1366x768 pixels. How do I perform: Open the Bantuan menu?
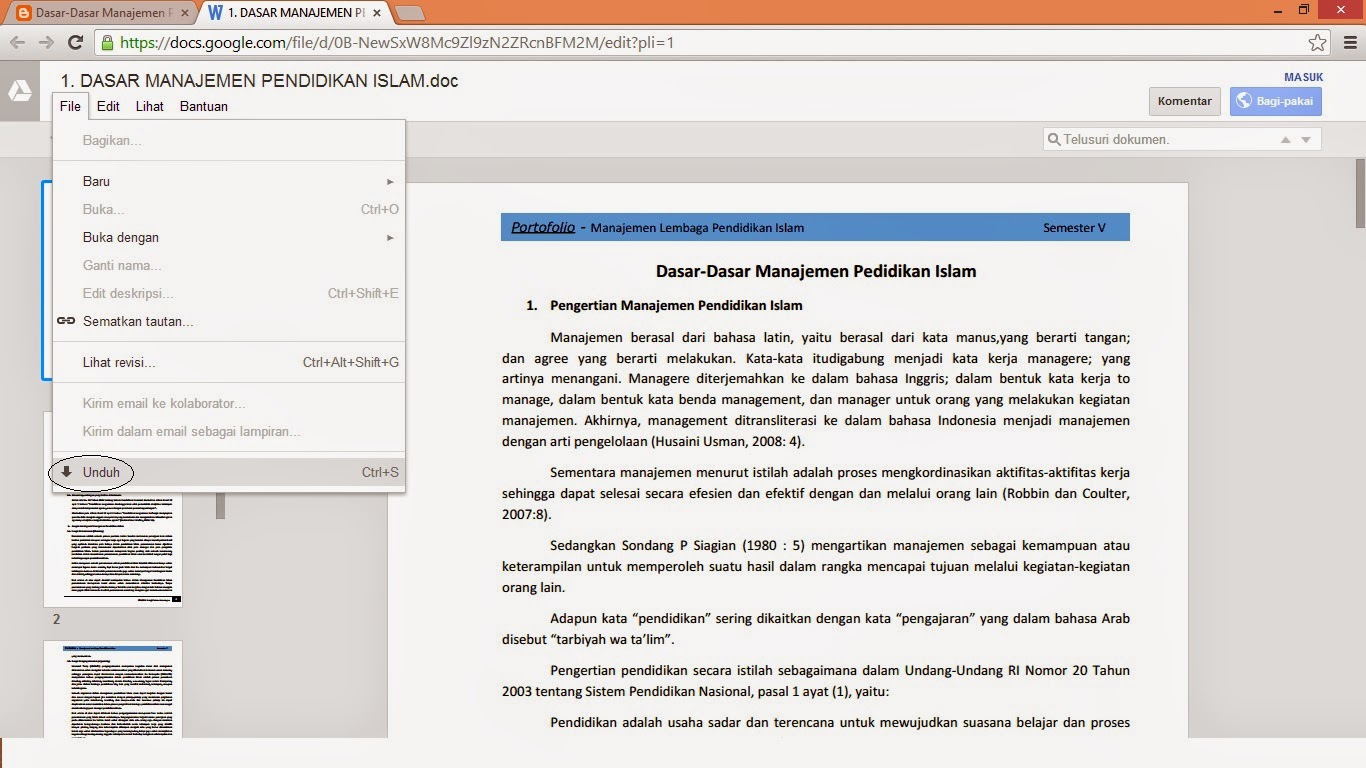204,106
